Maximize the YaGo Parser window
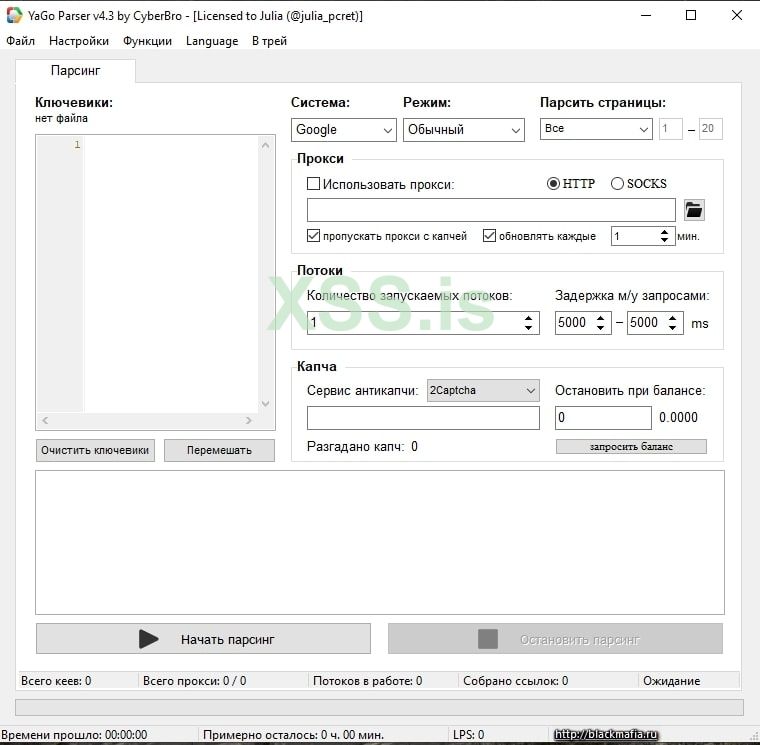The image size is (760, 745). (691, 16)
